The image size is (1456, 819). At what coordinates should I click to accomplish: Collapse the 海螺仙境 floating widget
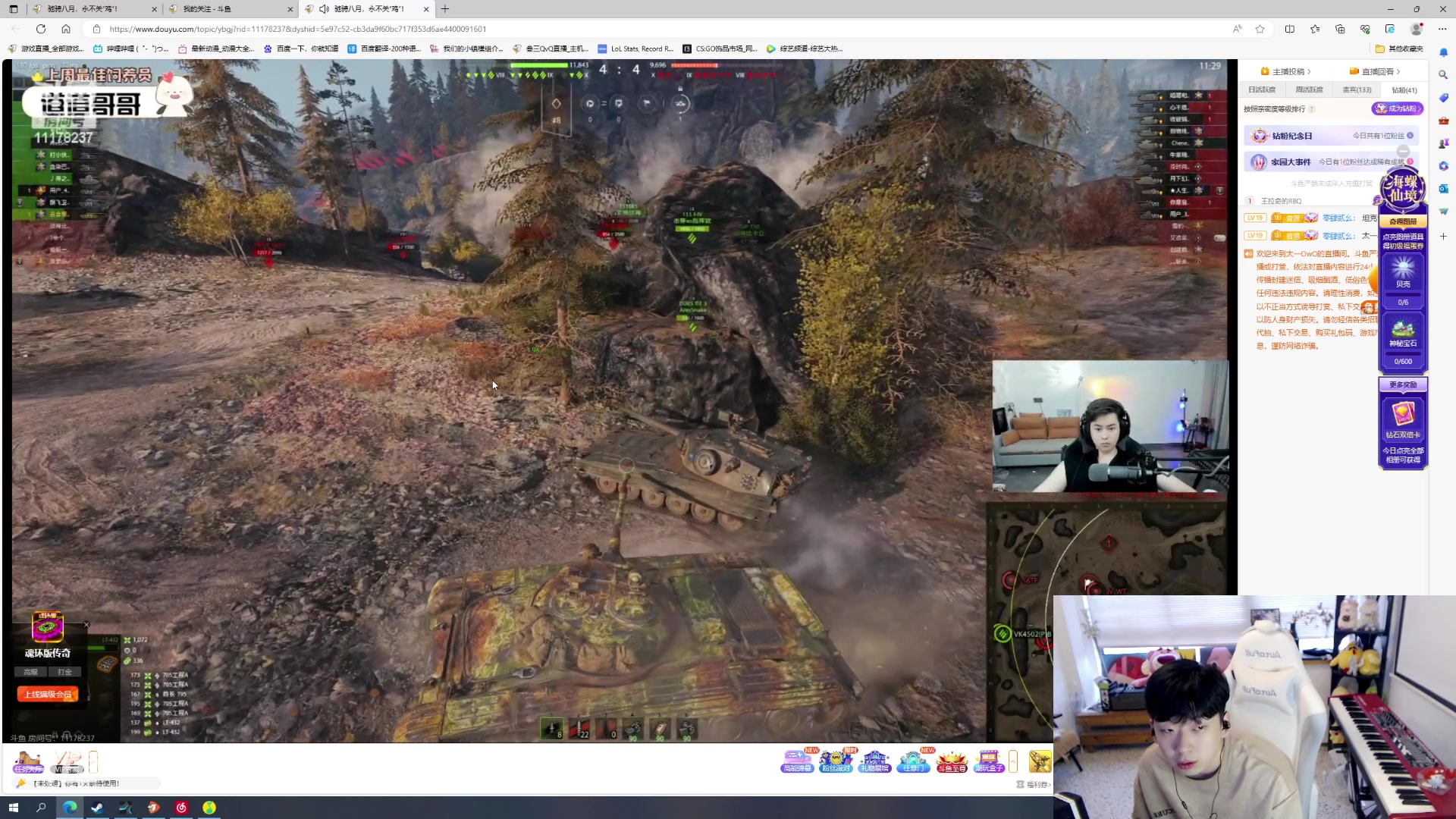pyautogui.click(x=1403, y=152)
